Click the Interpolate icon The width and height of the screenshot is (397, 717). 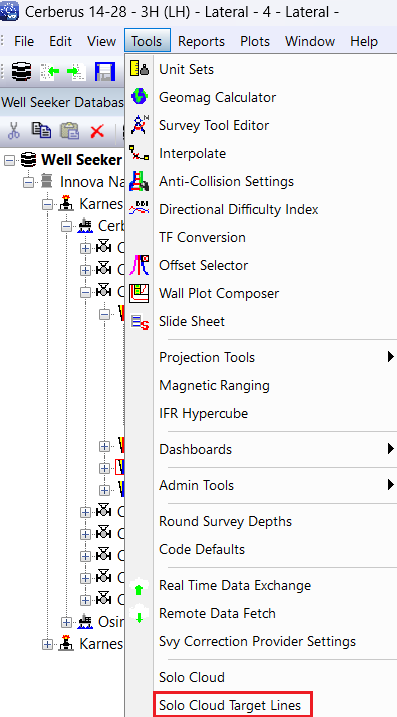click(x=139, y=153)
